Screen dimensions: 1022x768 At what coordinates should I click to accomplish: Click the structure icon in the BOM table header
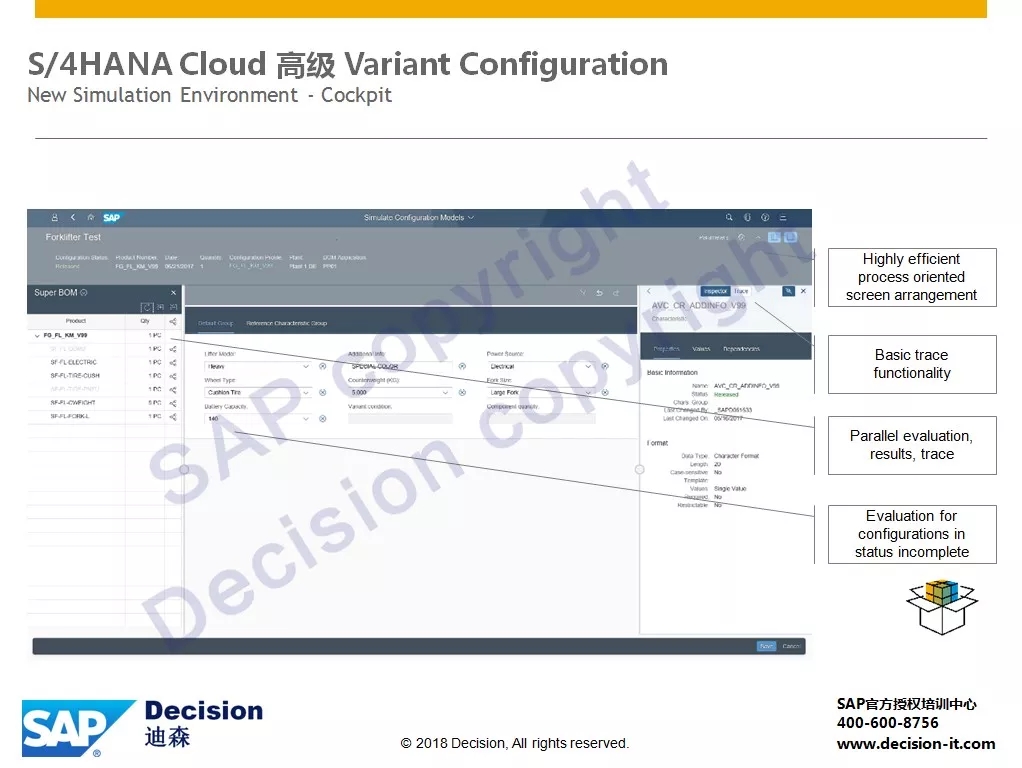(173, 321)
